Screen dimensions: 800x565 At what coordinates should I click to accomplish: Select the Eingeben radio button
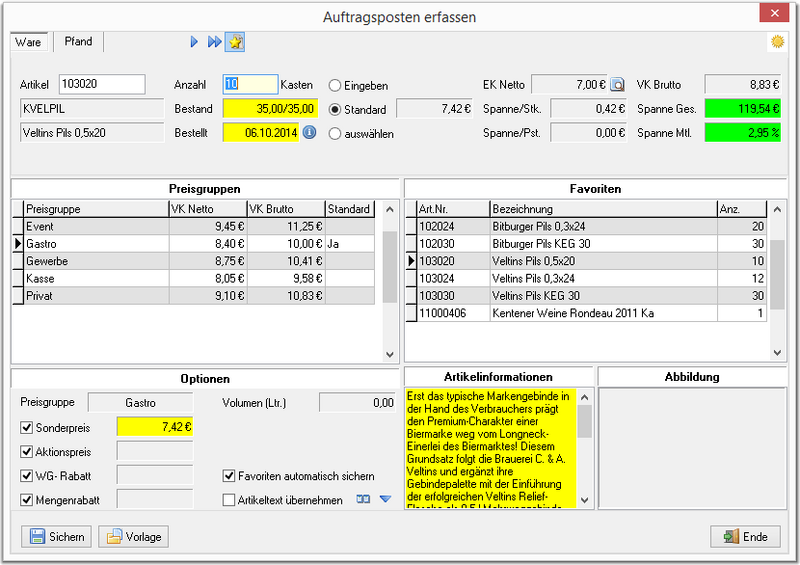pos(335,85)
